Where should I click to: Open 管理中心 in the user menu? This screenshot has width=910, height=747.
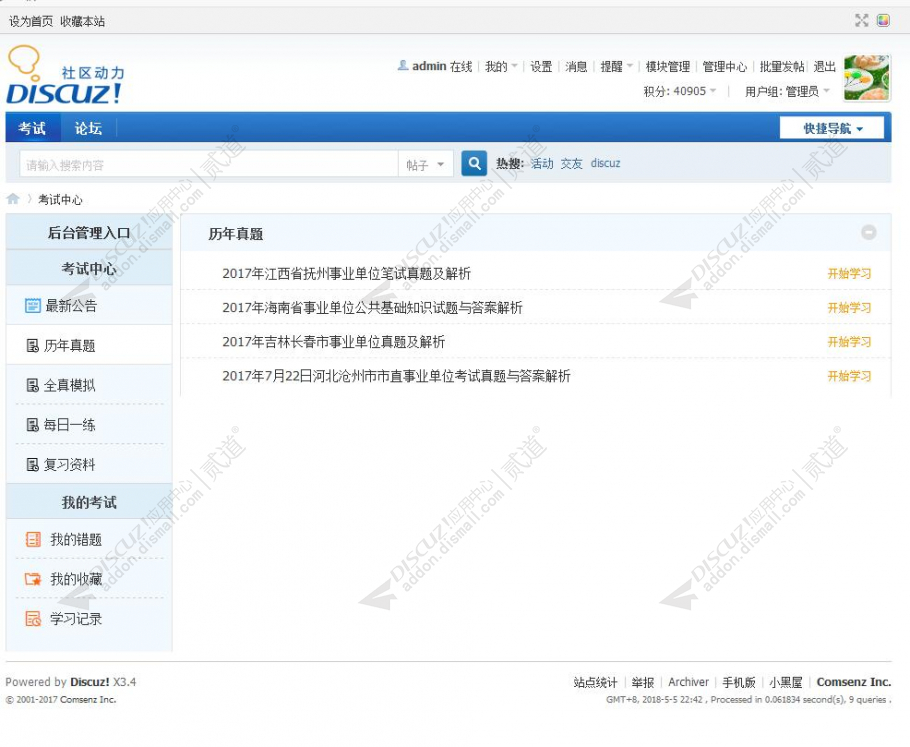[x=724, y=67]
